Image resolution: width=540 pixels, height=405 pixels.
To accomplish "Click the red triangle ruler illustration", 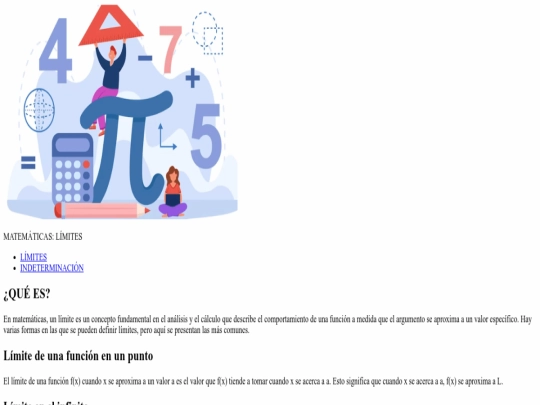I will point(111,25).
